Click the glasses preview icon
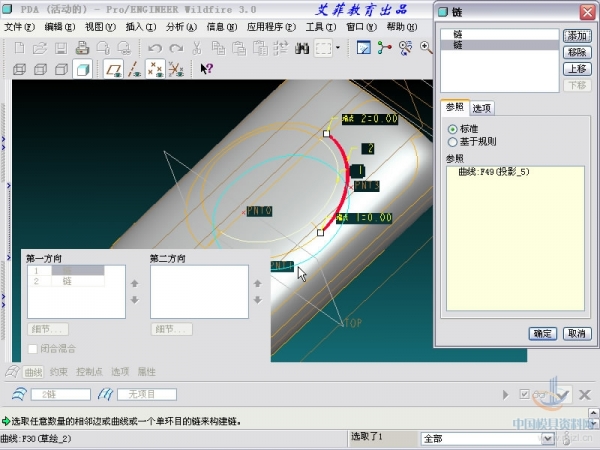Screen dimensions: 600x450 pos(541,395)
